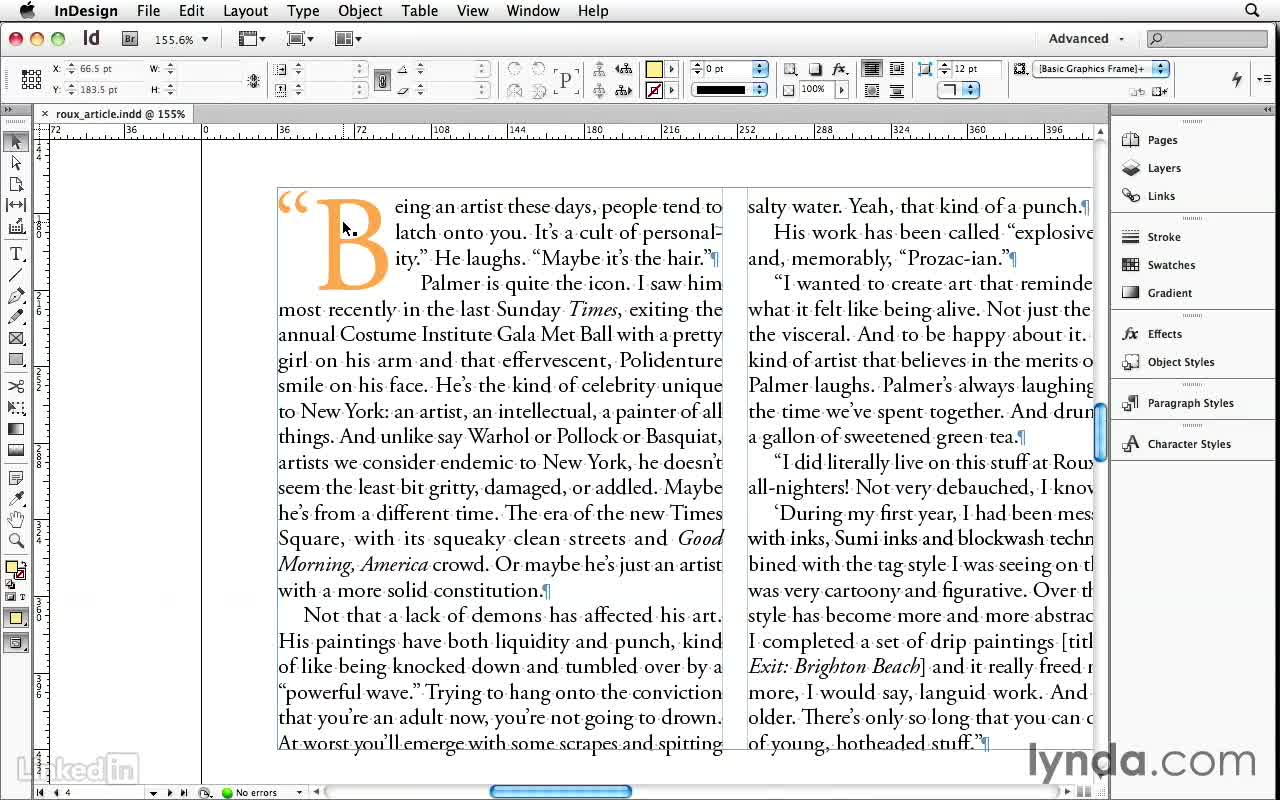Viewport: 1280px width, 800px height.
Task: Enable wrap around object shape
Action: [872, 90]
